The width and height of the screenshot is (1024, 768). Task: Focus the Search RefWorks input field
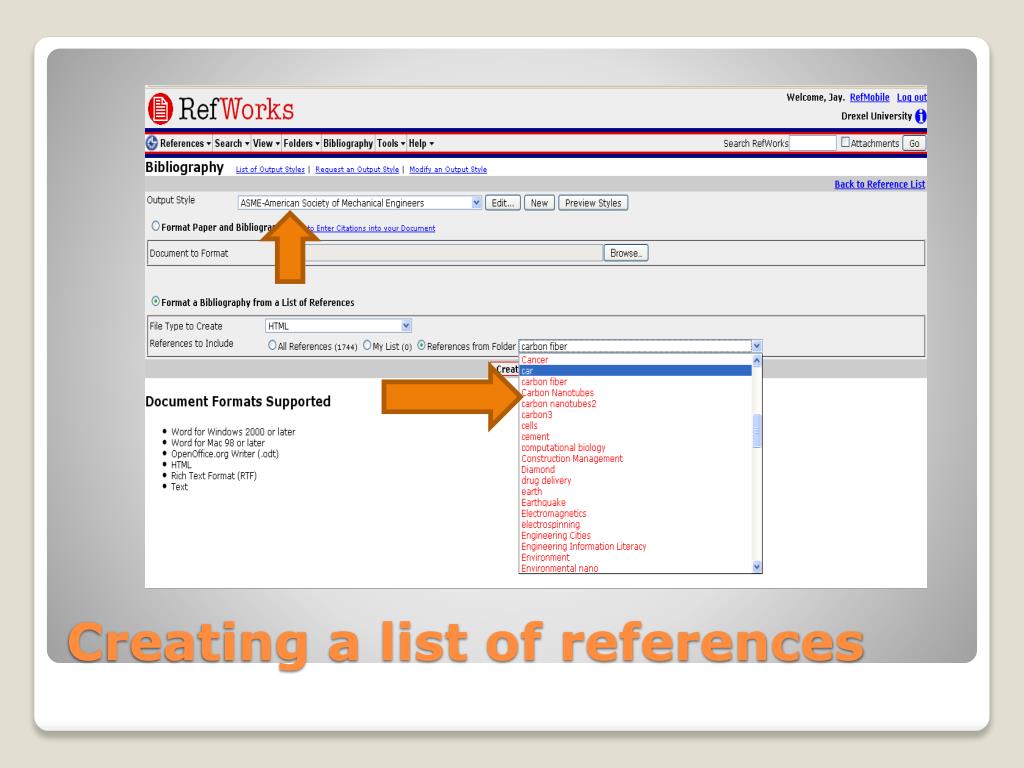coord(812,143)
